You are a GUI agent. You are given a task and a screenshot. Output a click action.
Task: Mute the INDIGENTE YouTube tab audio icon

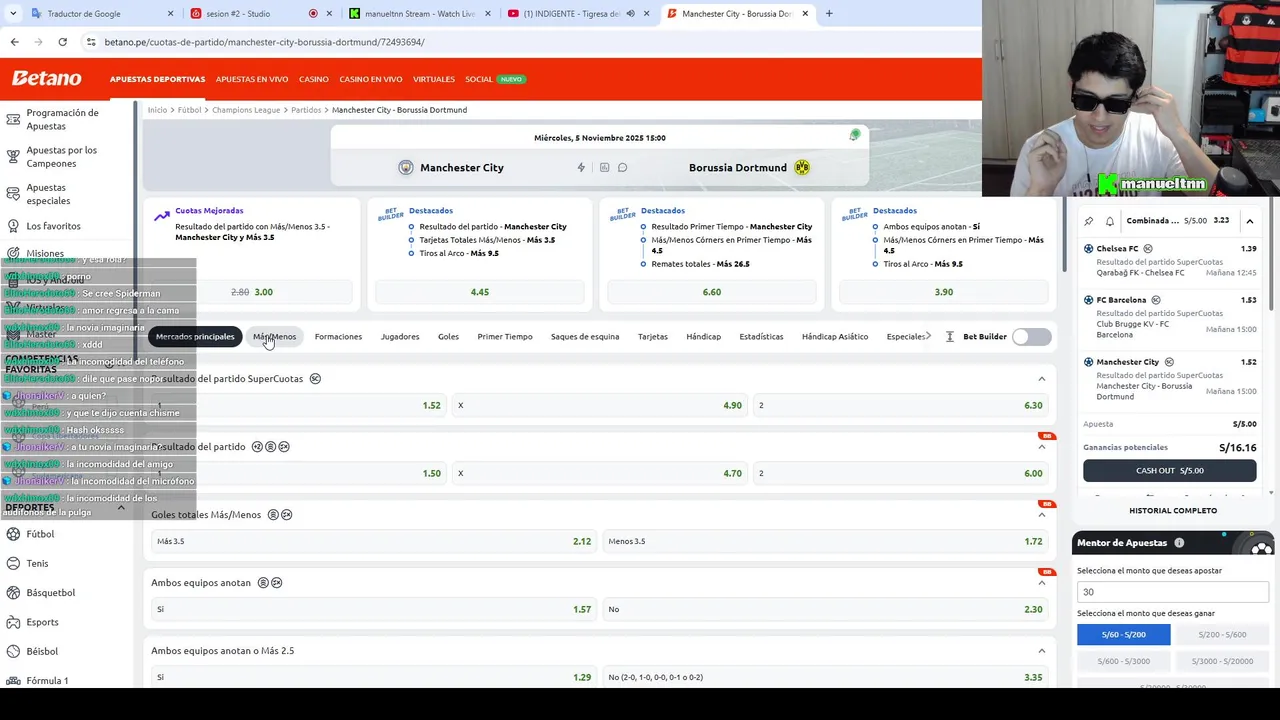[x=630, y=14]
